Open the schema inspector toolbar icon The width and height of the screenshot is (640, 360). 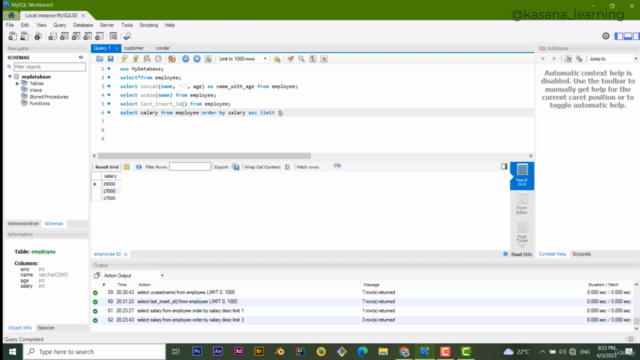click(38, 36)
